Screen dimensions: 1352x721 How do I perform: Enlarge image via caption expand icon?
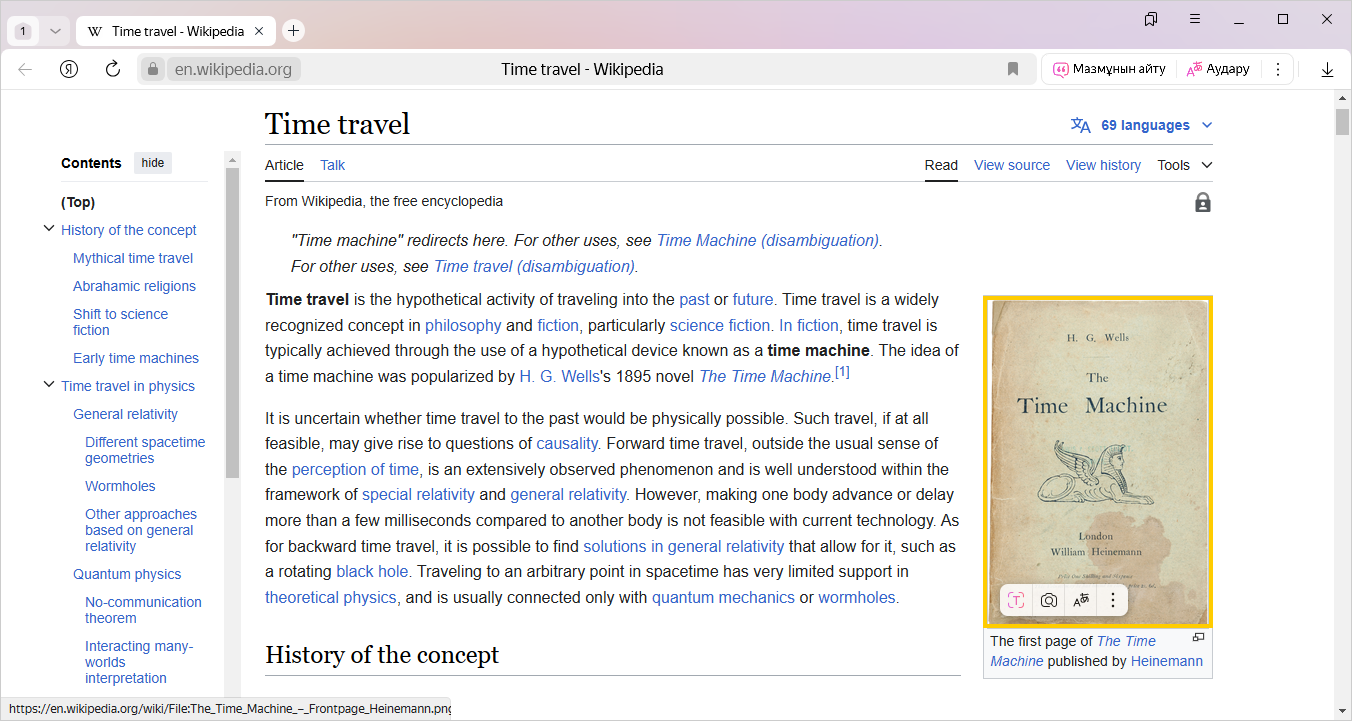point(1198,637)
